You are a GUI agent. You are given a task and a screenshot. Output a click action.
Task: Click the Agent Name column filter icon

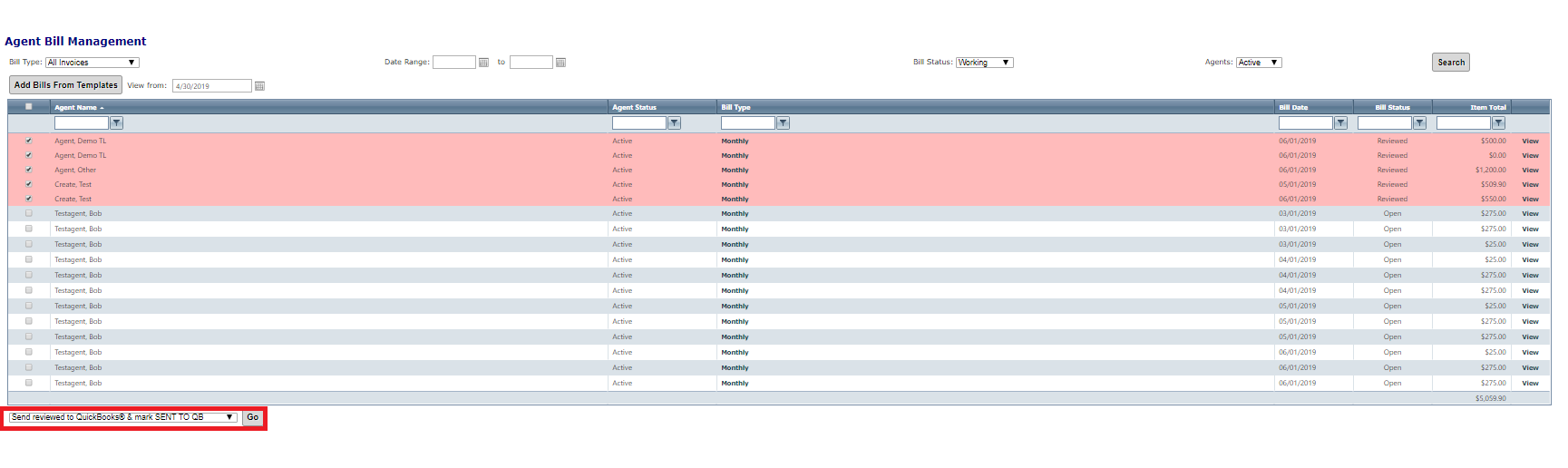coord(116,123)
